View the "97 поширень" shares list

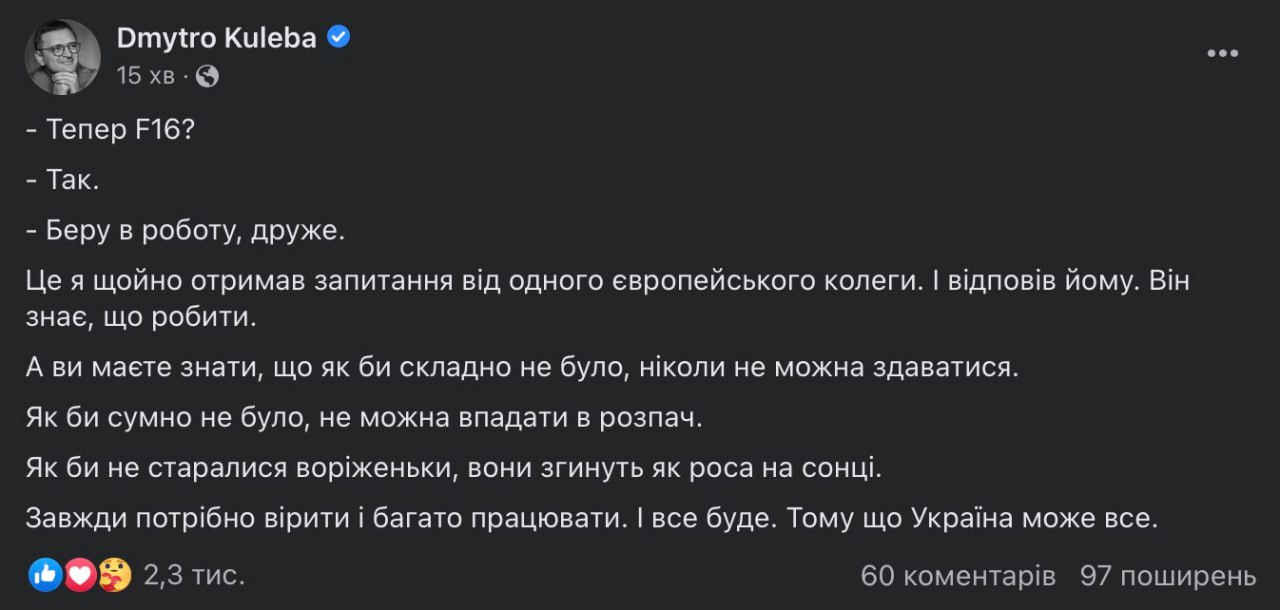(x=1168, y=576)
